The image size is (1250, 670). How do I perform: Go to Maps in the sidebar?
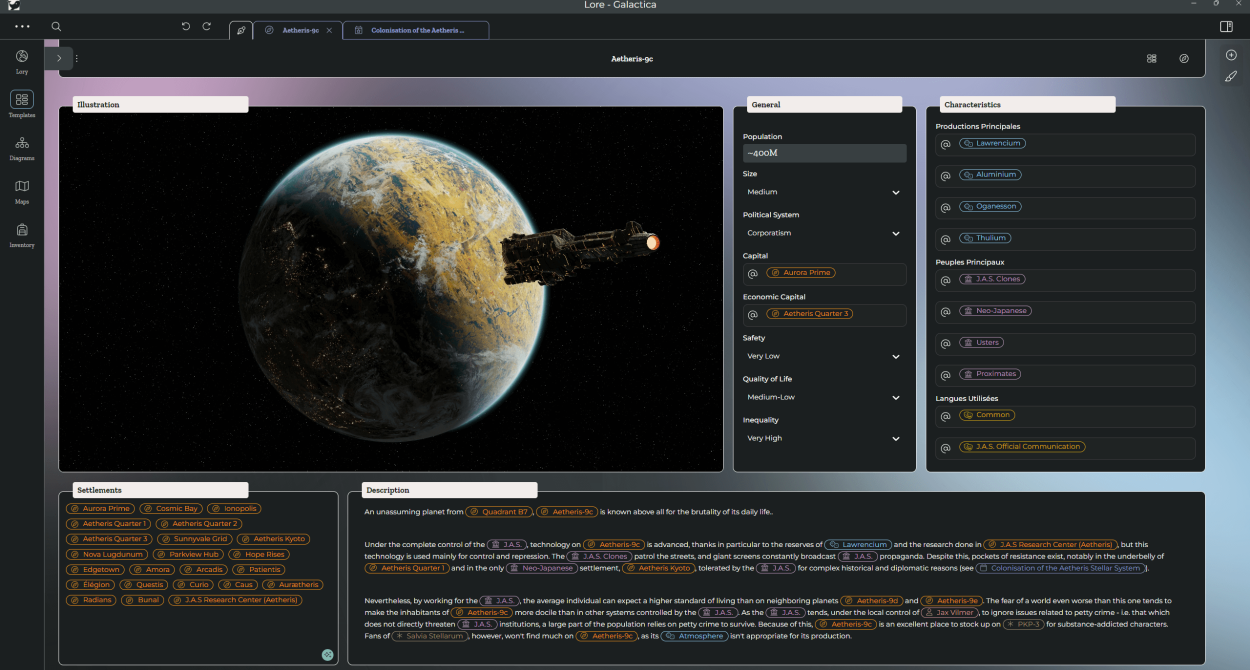22,190
